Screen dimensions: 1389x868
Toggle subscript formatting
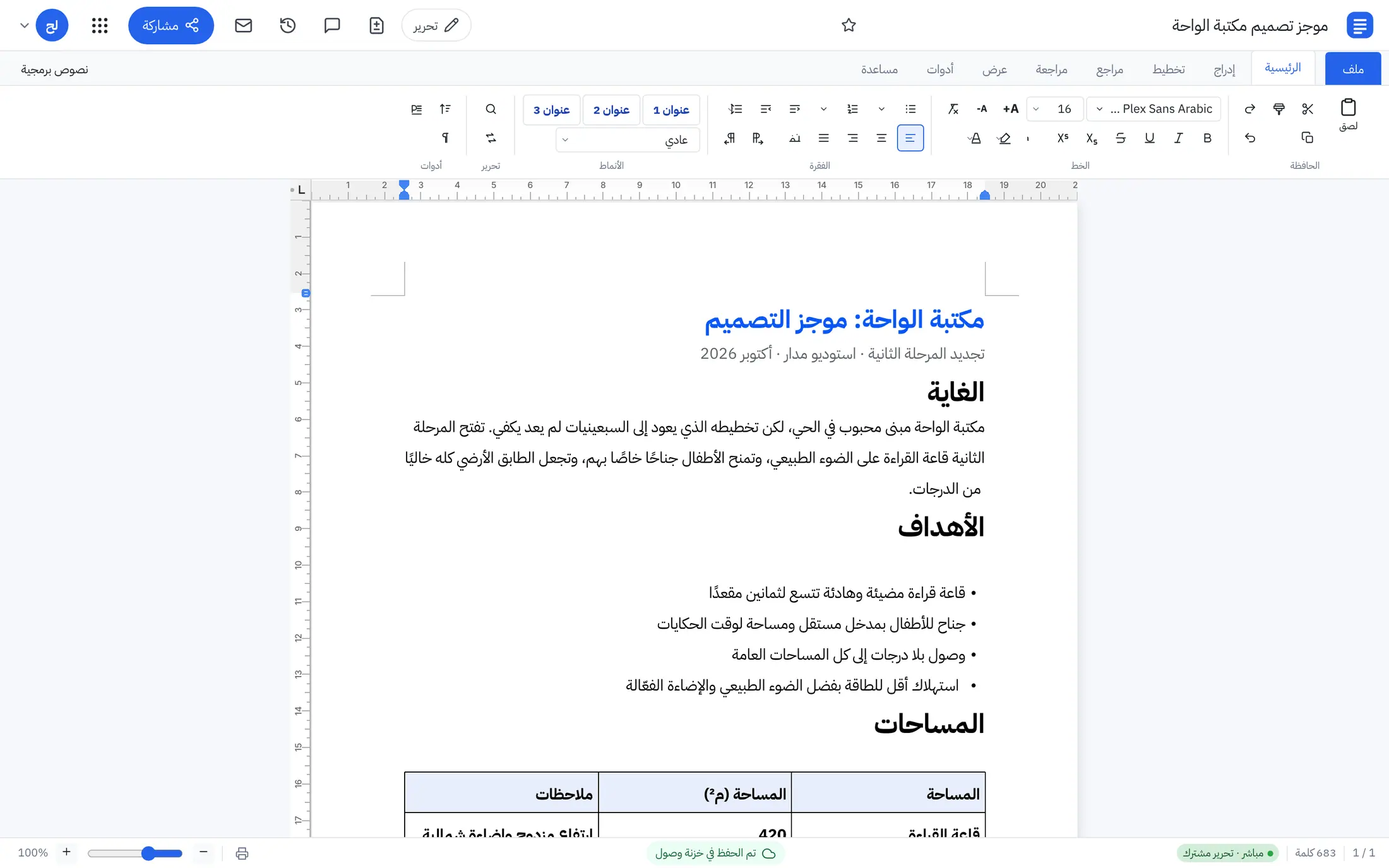point(1092,138)
